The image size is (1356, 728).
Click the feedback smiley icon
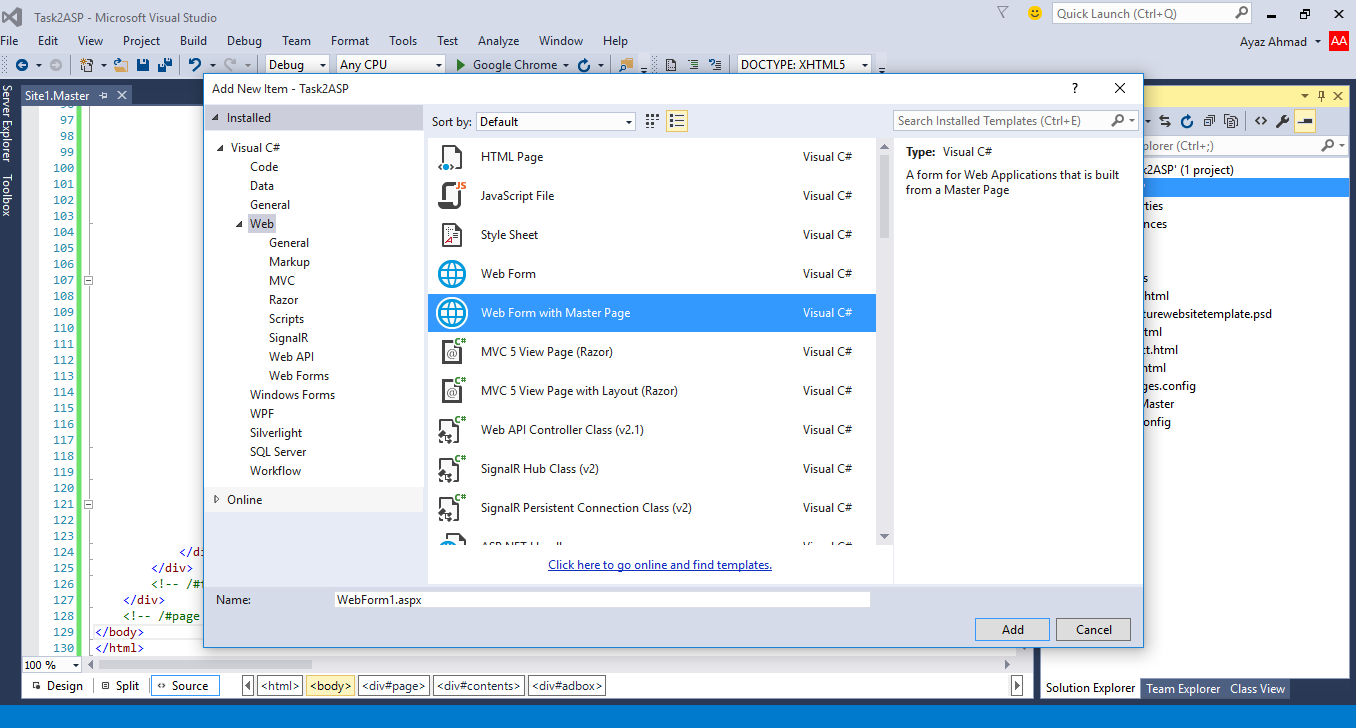[x=1035, y=13]
